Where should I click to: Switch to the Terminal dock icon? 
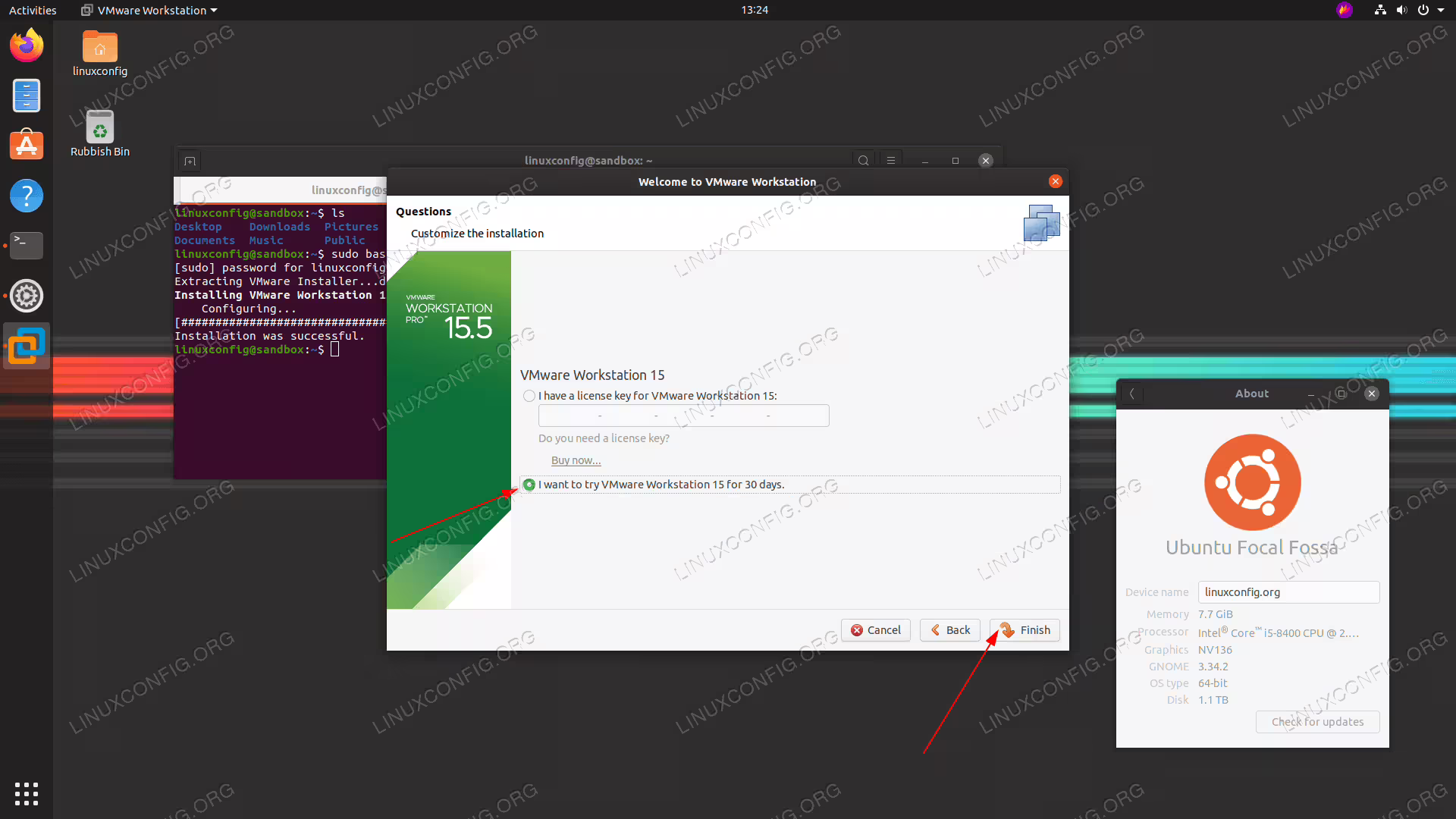coord(27,245)
